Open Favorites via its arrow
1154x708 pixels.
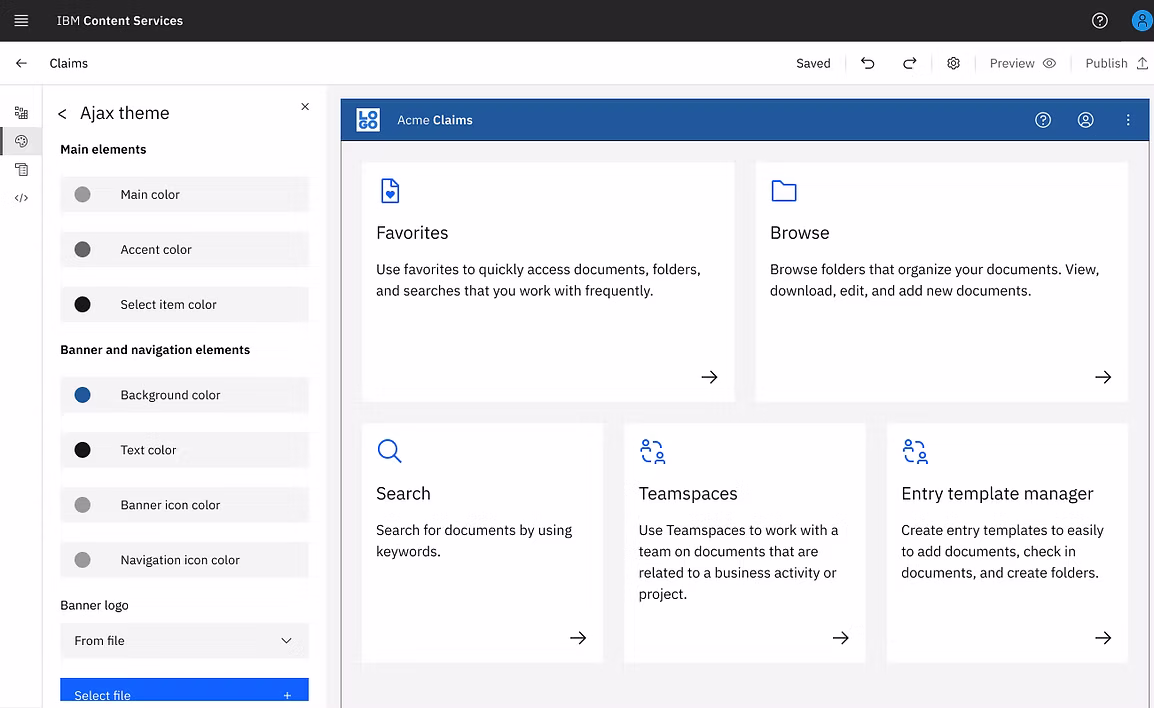(x=709, y=377)
